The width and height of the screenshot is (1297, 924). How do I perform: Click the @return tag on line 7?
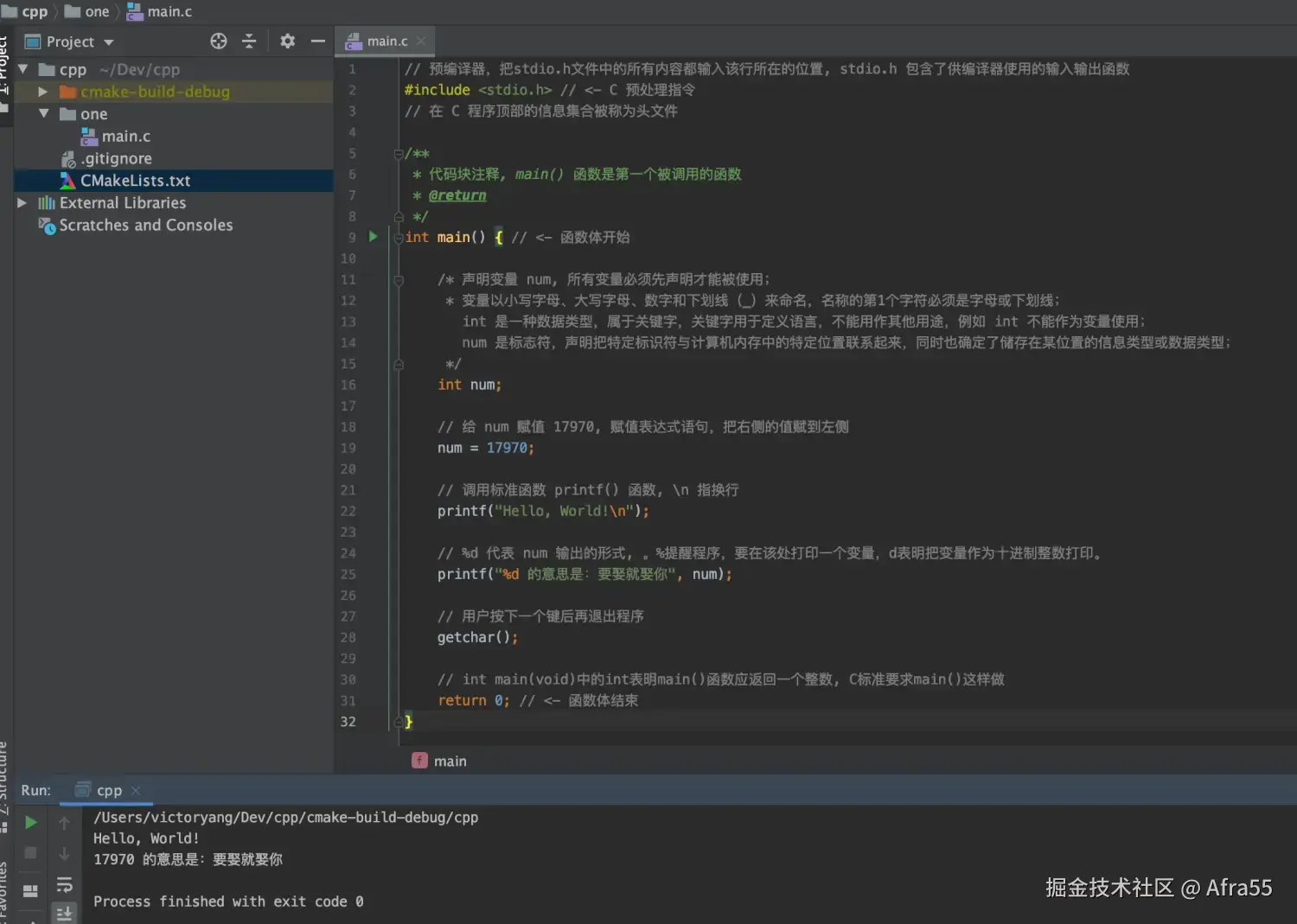pos(457,195)
